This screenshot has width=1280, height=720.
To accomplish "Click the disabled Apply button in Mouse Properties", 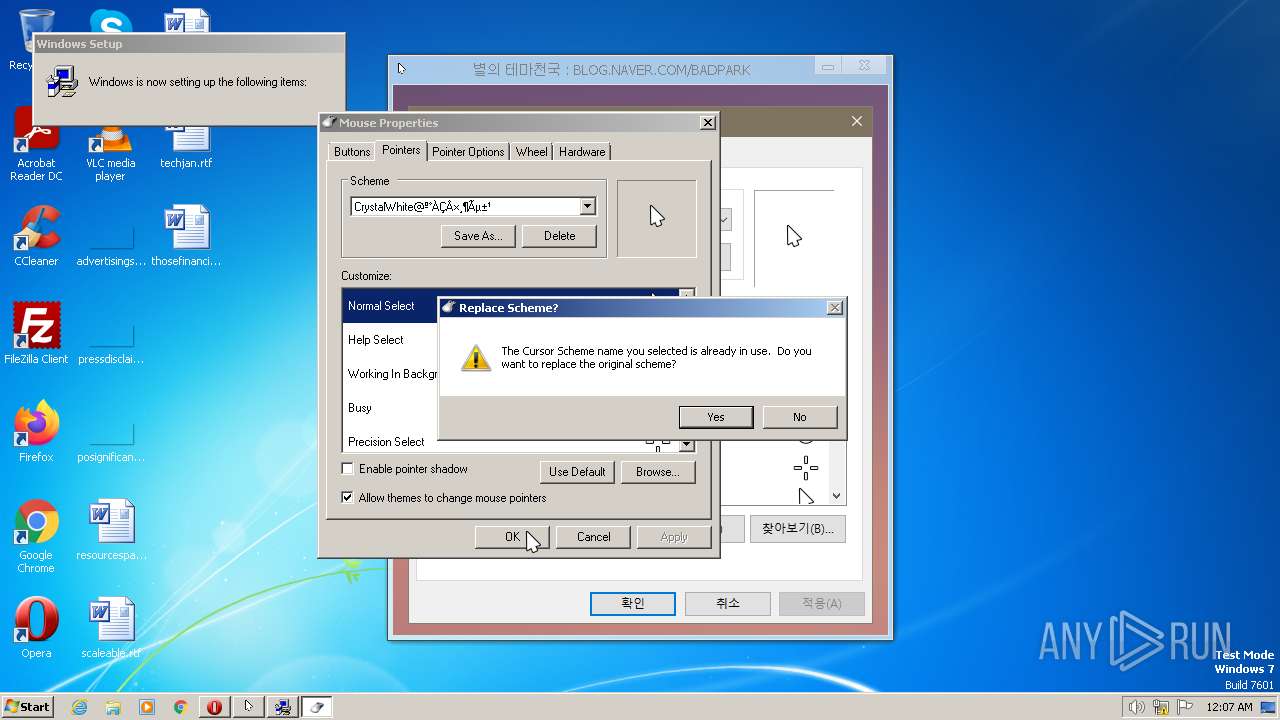I will click(674, 537).
